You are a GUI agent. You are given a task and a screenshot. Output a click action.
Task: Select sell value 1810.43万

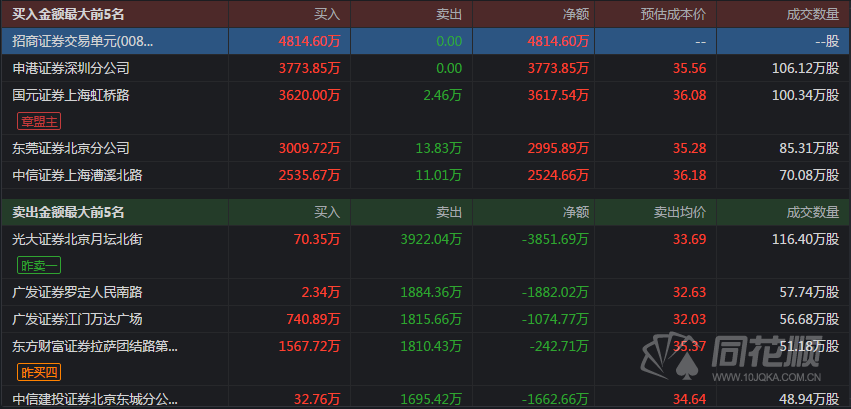[x=431, y=346]
